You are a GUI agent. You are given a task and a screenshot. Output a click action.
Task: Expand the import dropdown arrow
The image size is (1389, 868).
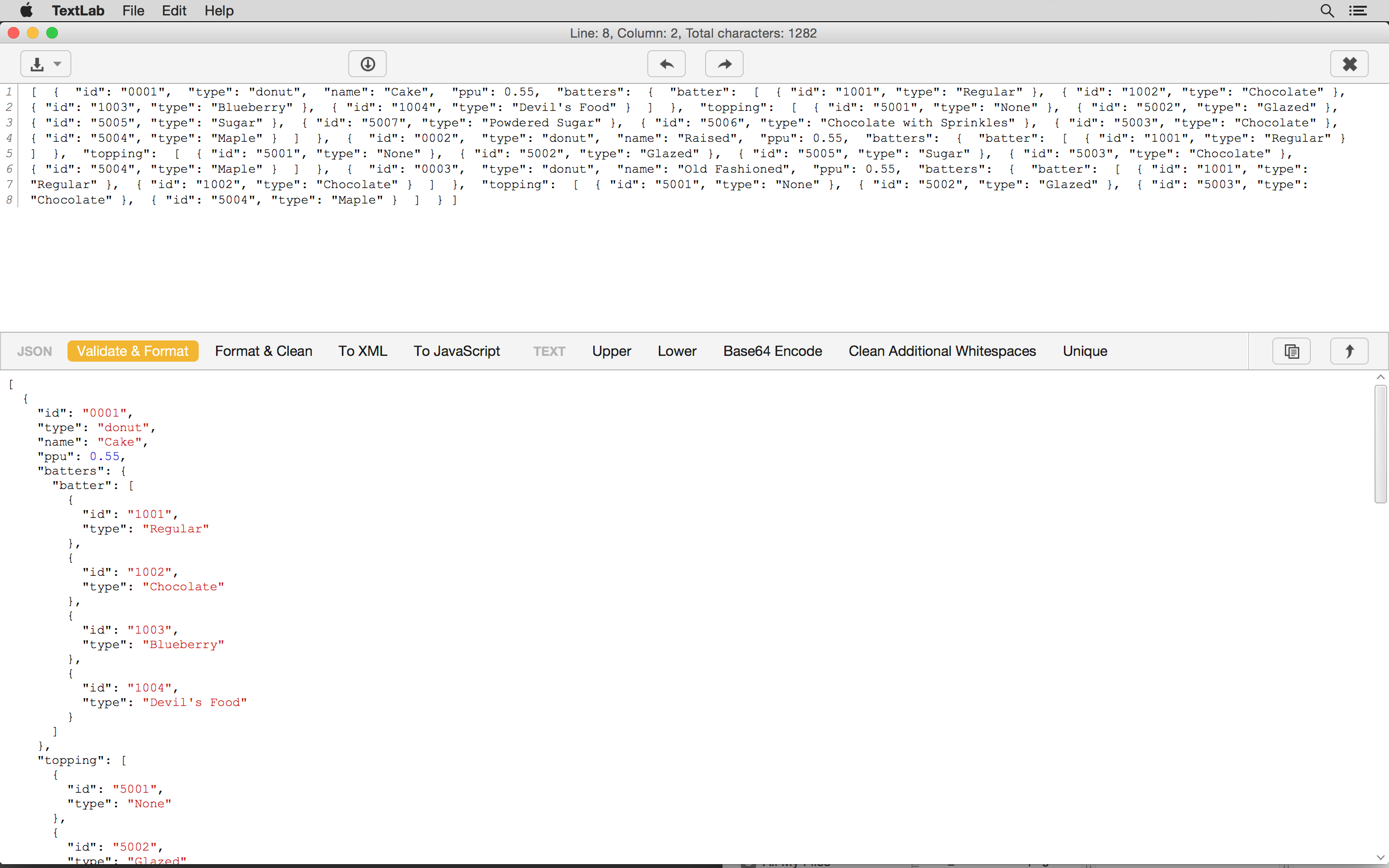(57, 64)
